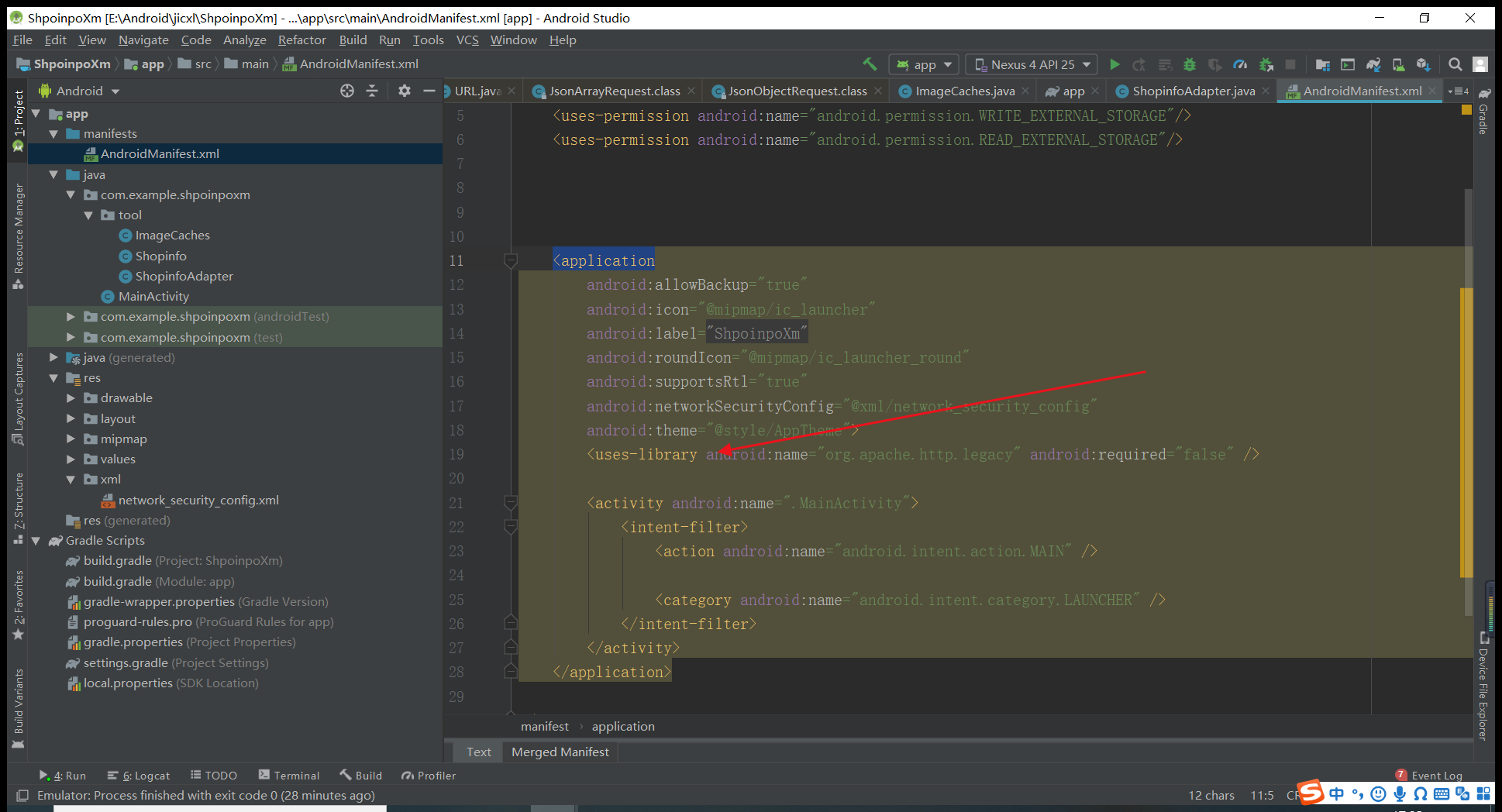Select MainActivity in project tree
The image size is (1502, 812).
(153, 297)
